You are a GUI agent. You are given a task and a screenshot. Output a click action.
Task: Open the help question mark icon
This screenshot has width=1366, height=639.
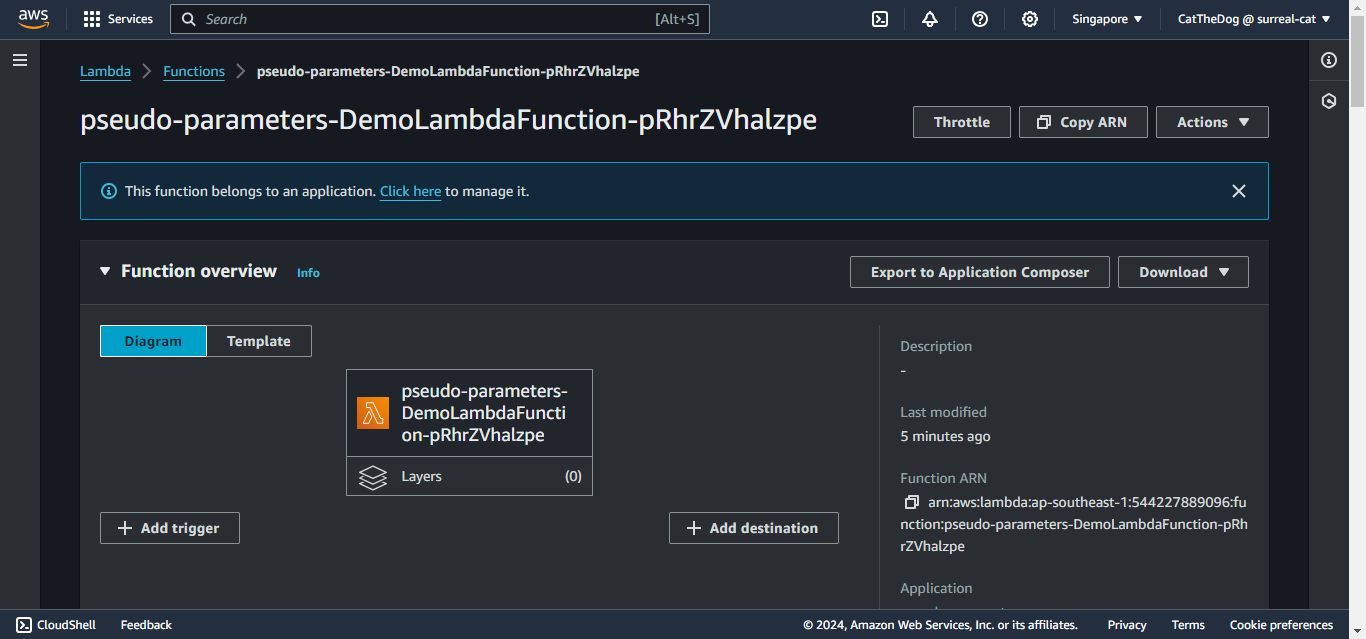click(x=980, y=19)
